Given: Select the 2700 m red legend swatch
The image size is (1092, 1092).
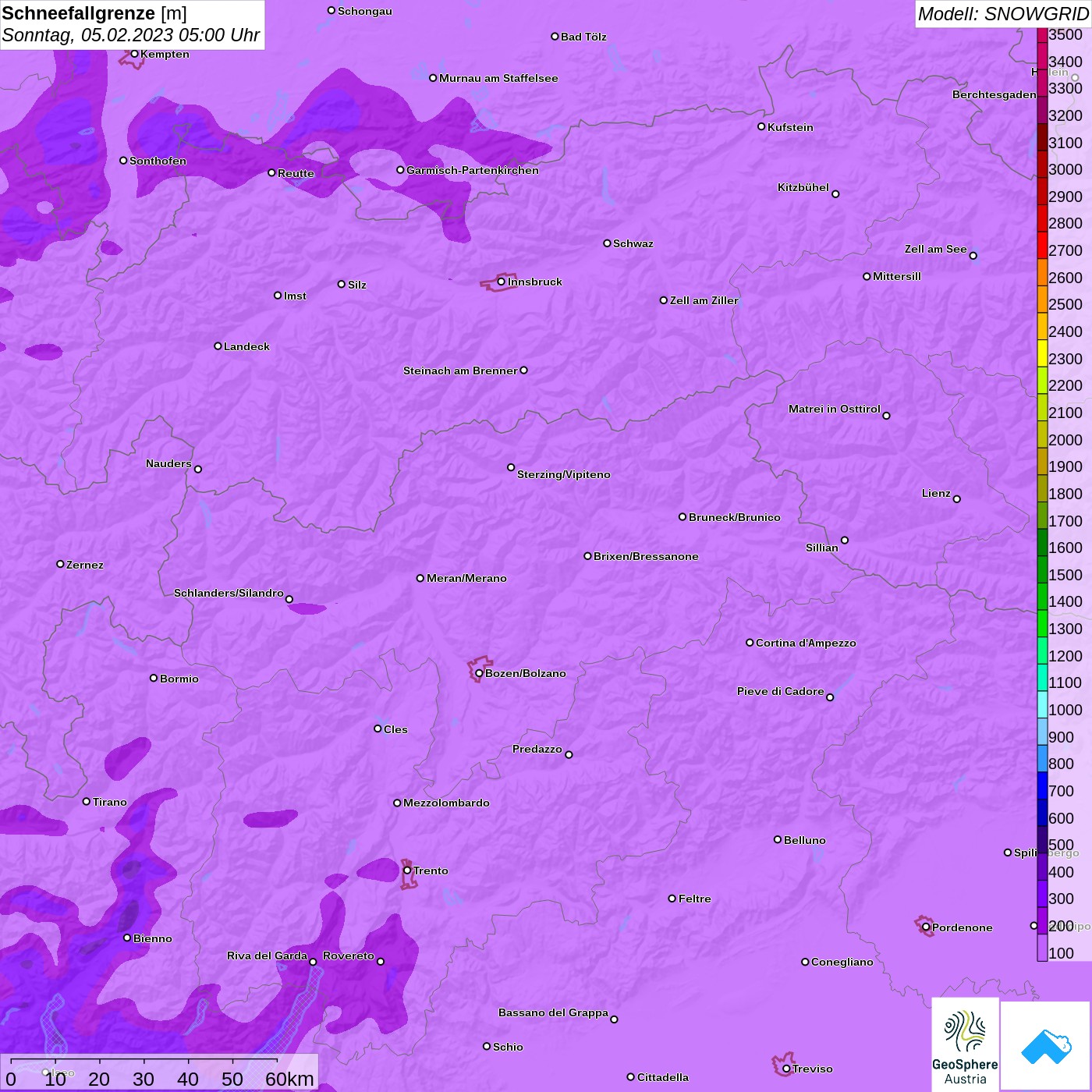Looking at the screenshot, I should point(1042,245).
